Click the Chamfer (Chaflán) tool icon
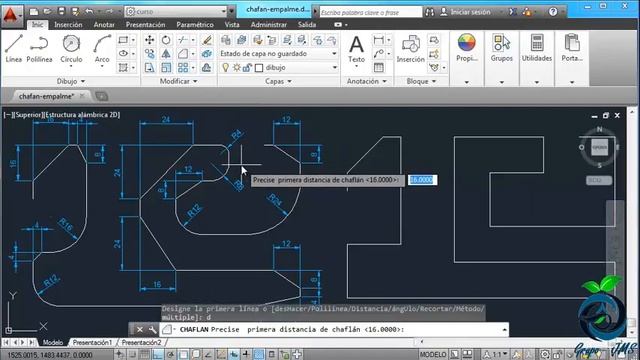Image resolution: width=640 pixels, height=360 pixels. [x=183, y=53]
